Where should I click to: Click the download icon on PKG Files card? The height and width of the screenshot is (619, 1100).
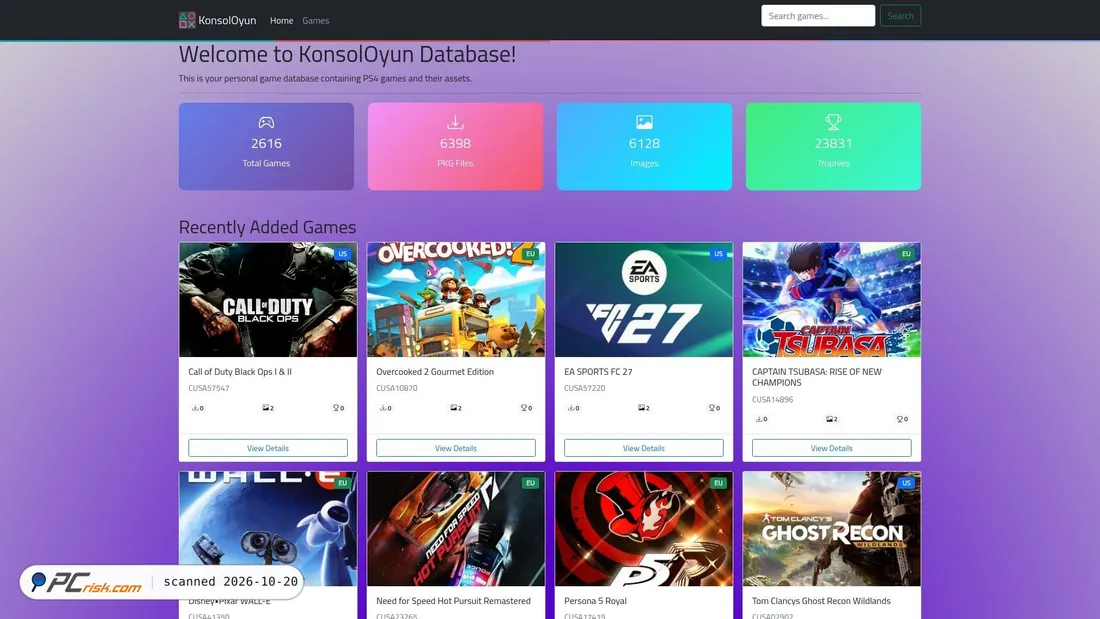point(455,122)
